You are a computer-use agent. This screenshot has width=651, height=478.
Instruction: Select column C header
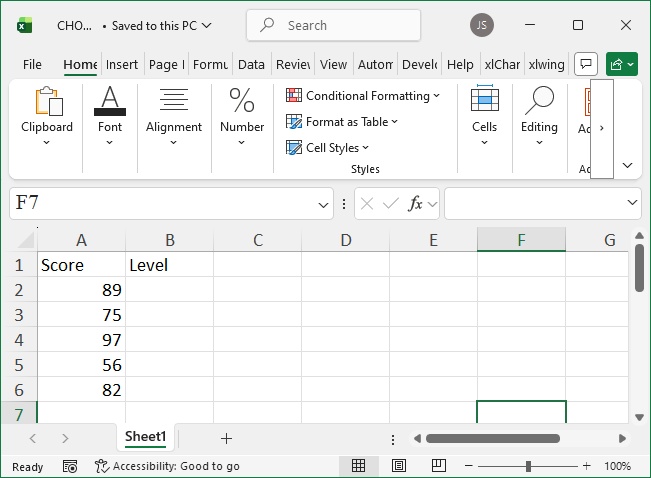click(x=257, y=240)
